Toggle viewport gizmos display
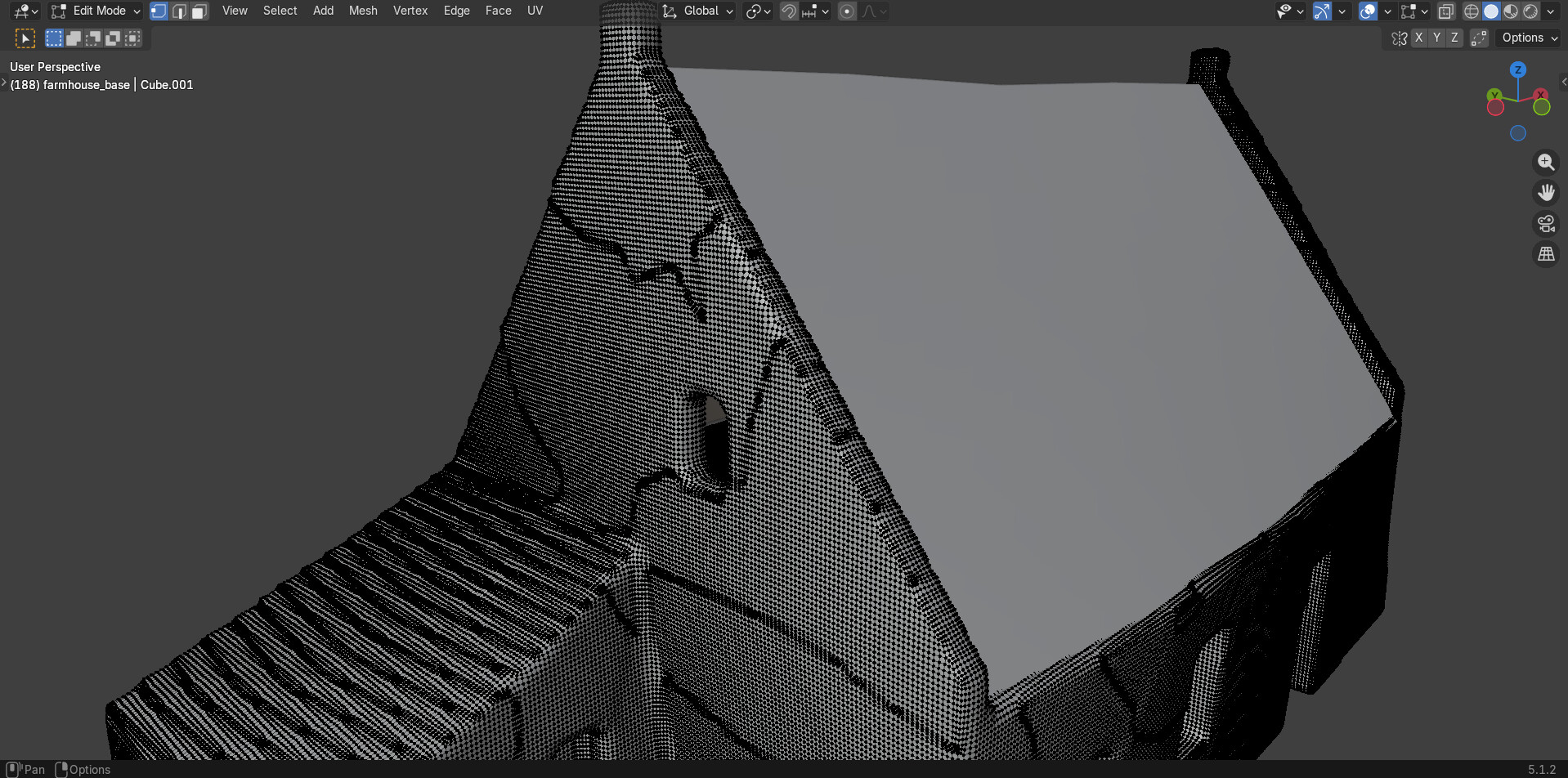The width and height of the screenshot is (1568, 778). tap(1321, 11)
